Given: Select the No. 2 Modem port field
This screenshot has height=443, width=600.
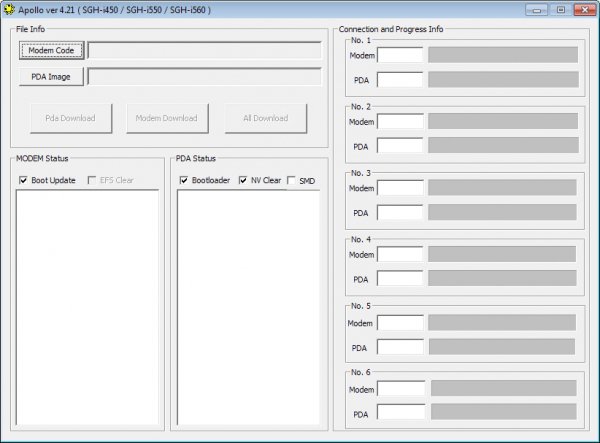Looking at the screenshot, I should tap(400, 122).
